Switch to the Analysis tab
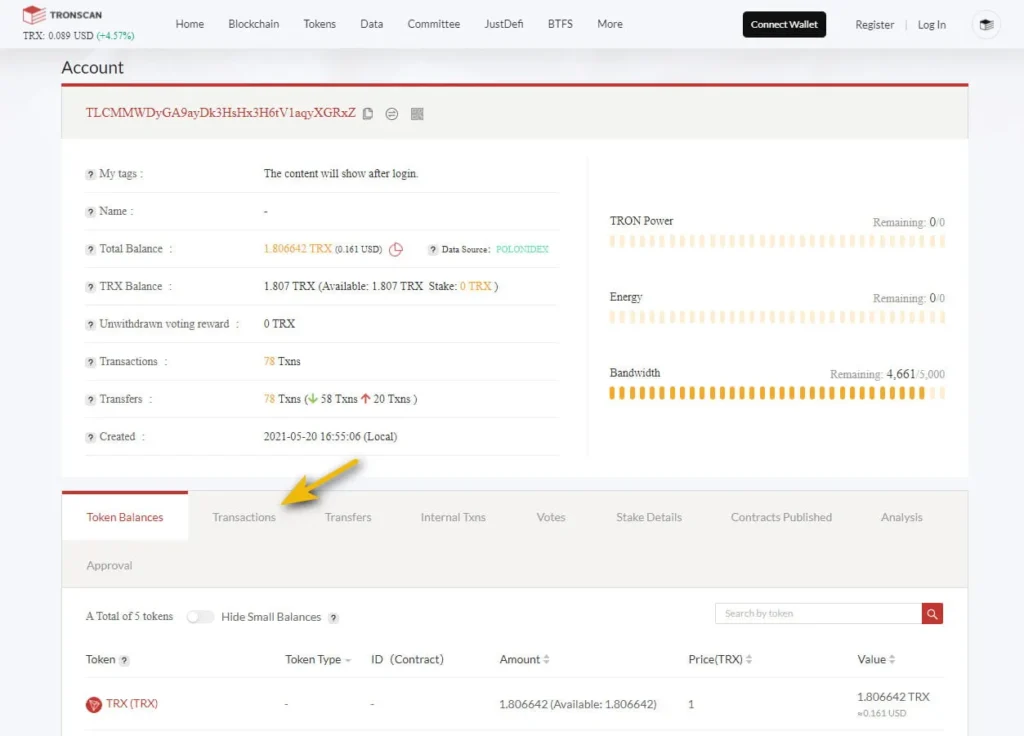This screenshot has width=1024, height=736. 901,517
